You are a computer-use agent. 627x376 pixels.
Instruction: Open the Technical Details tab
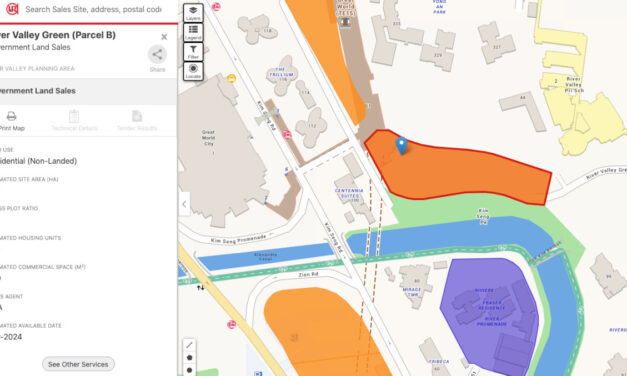click(74, 121)
